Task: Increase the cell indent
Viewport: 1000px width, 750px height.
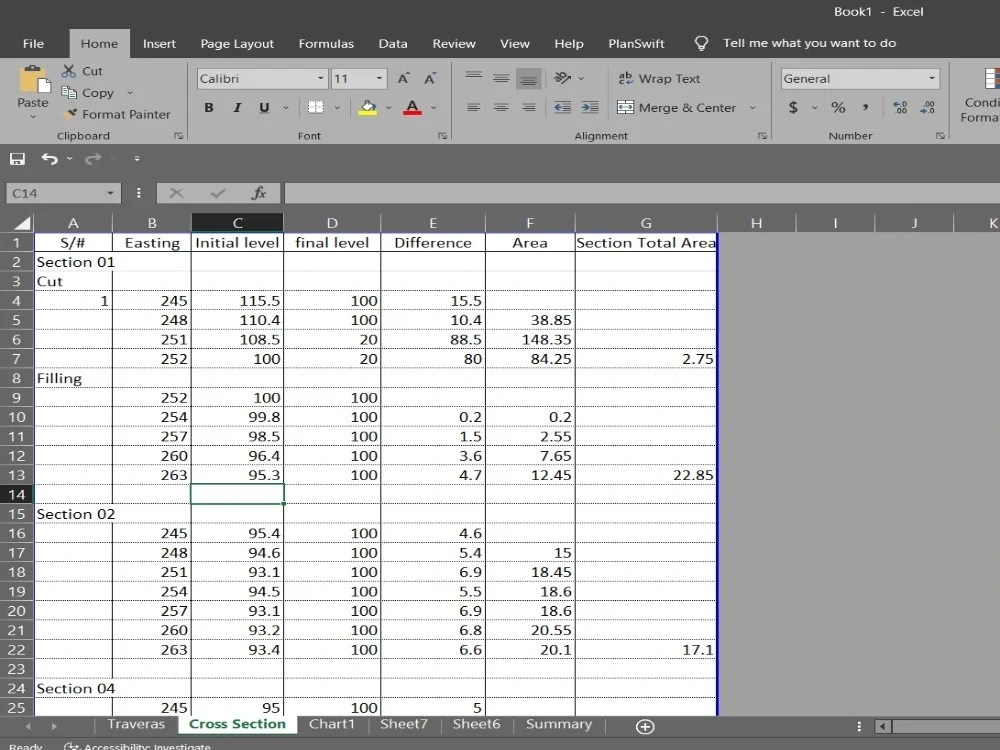Action: pyautogui.click(x=590, y=107)
